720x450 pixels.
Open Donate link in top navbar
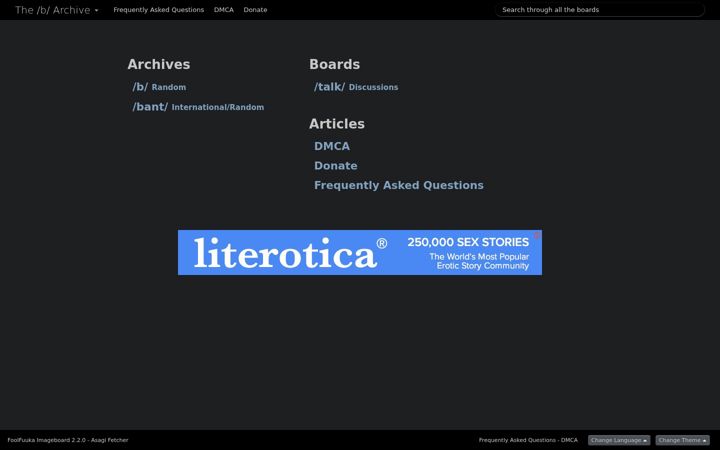pos(255,10)
